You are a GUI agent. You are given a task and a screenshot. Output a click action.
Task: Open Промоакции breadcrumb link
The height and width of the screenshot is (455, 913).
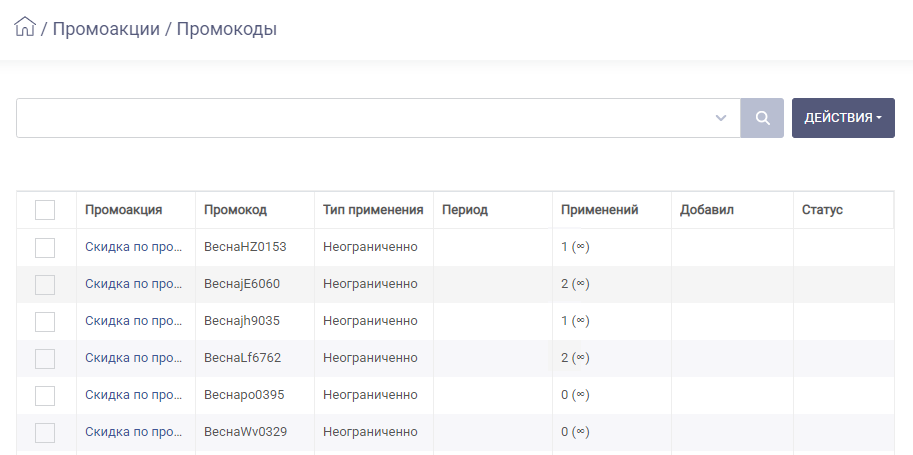point(106,29)
